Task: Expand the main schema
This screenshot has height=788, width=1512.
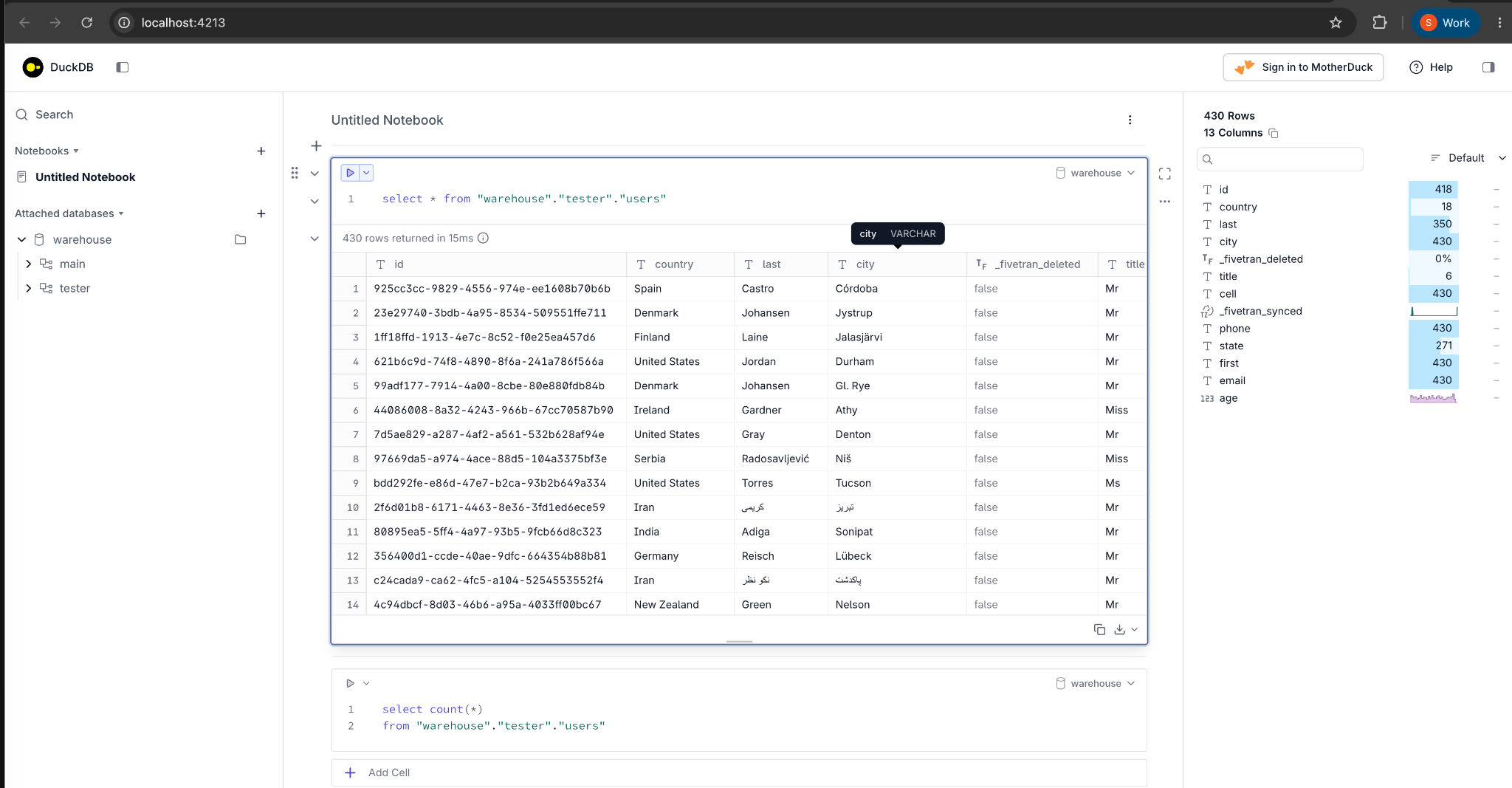Action: (28, 264)
